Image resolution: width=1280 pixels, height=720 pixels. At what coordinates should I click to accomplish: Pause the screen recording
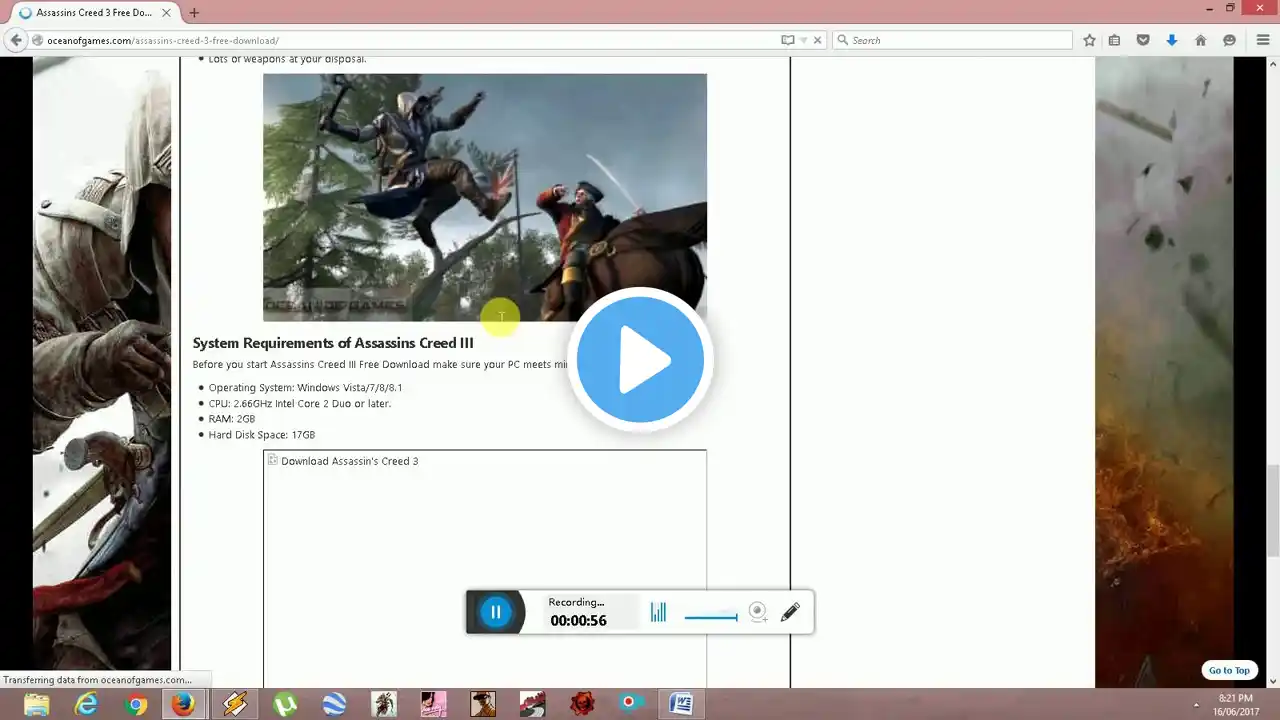[495, 612]
